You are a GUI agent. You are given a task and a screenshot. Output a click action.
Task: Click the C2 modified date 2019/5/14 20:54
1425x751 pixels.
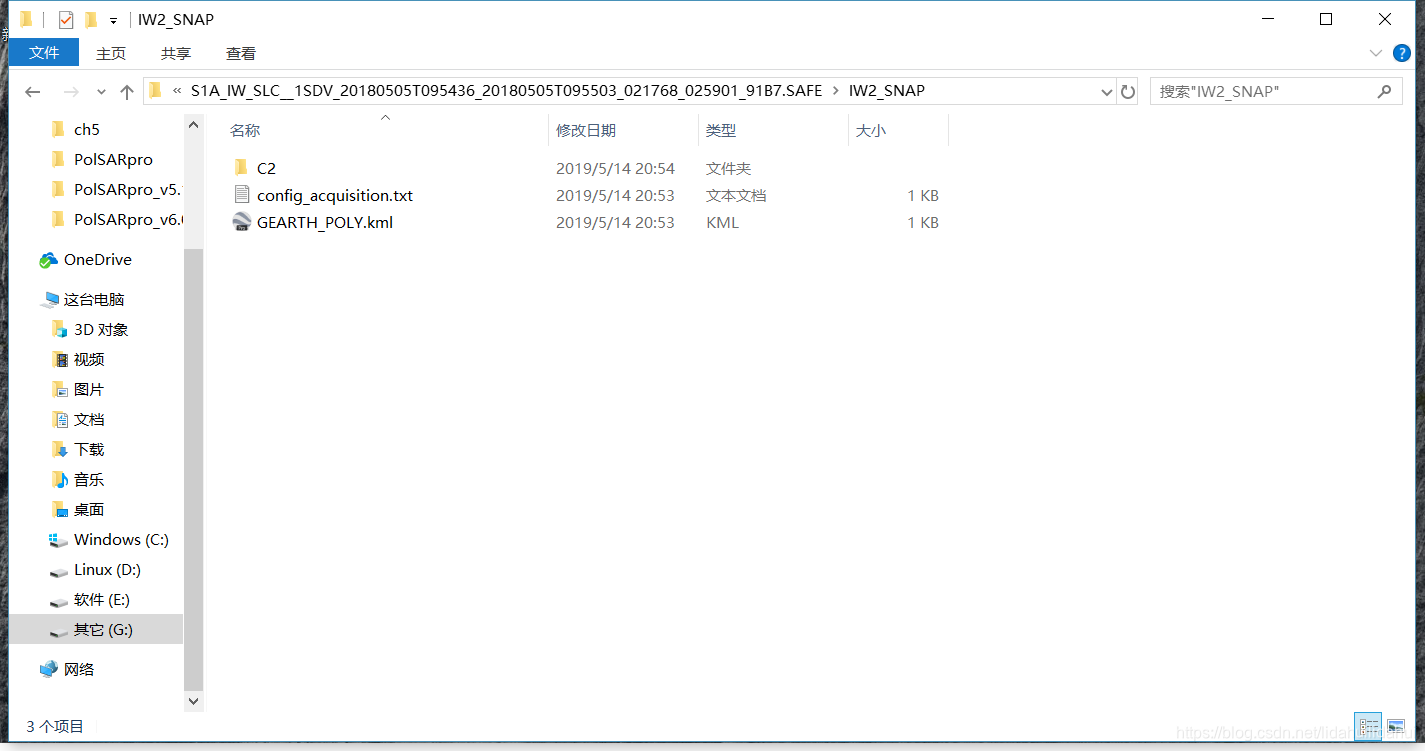[615, 169]
